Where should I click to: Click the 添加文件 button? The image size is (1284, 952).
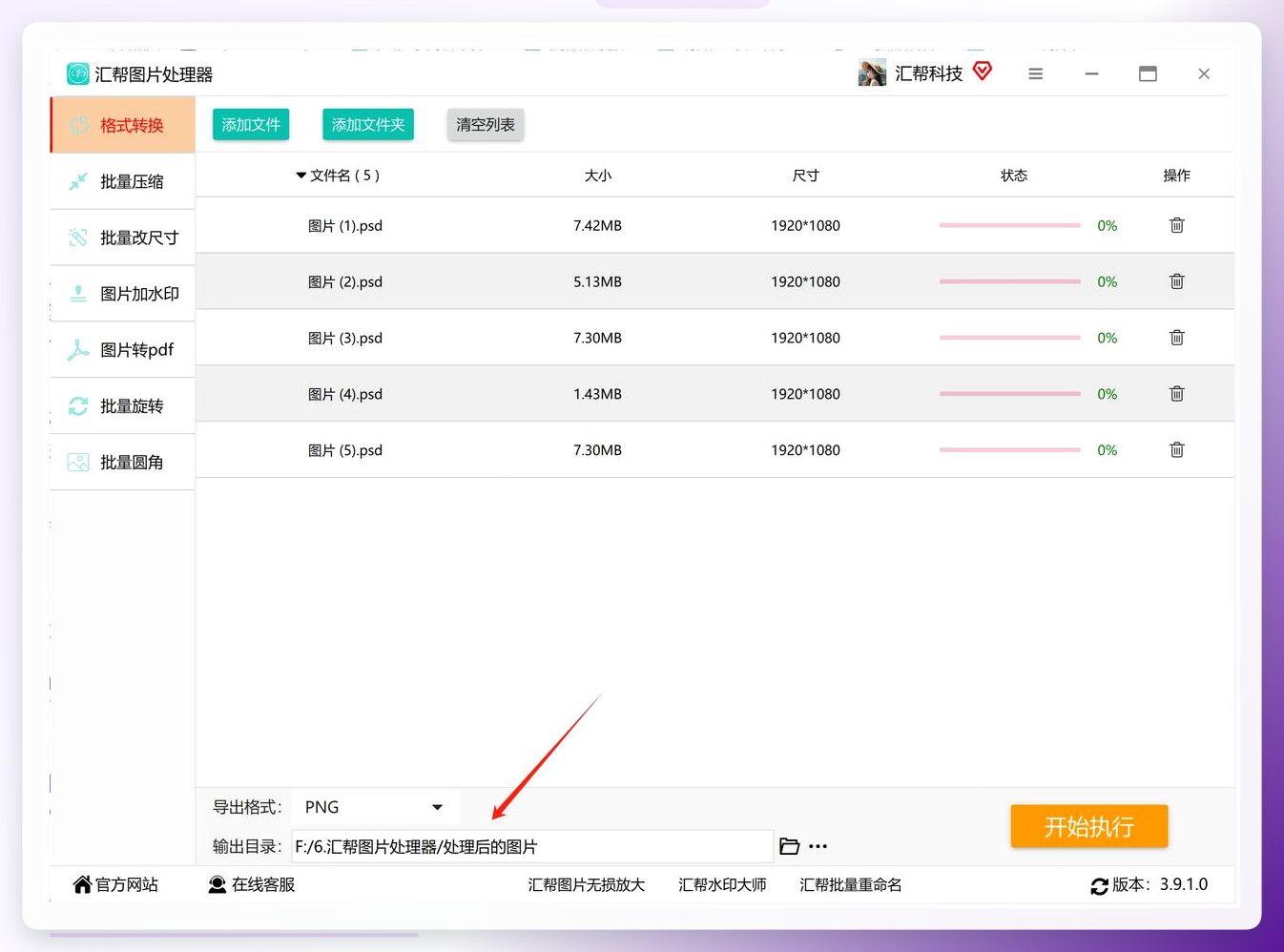tap(251, 125)
